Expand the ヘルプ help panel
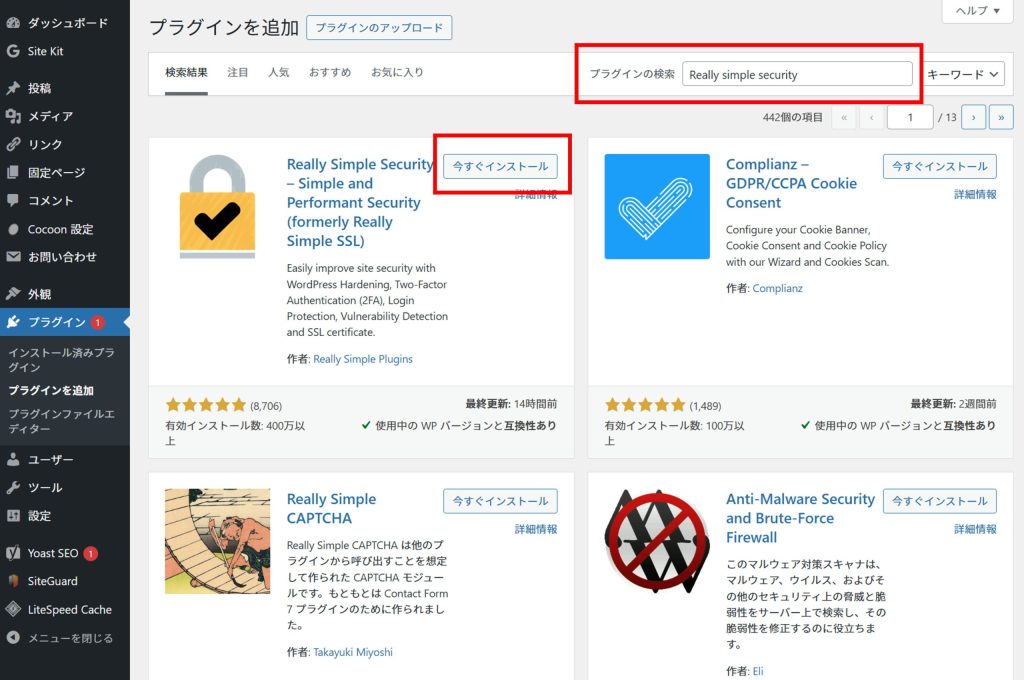 [970, 10]
